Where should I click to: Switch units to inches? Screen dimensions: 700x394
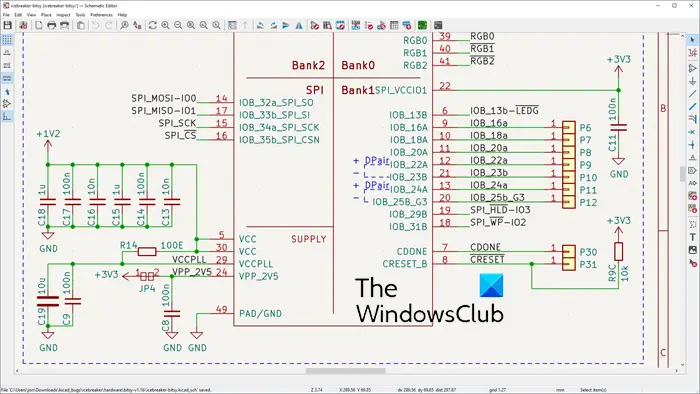click(x=7, y=53)
